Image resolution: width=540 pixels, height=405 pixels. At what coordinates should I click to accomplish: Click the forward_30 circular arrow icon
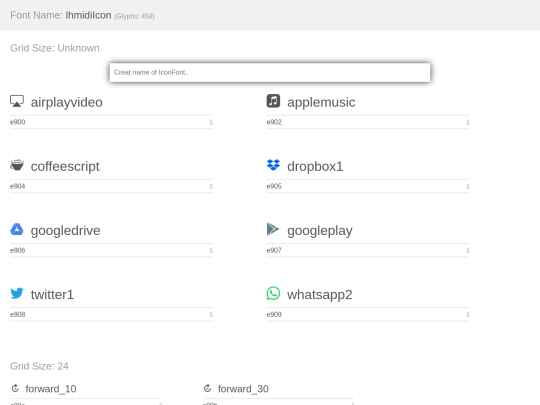[x=207, y=388]
